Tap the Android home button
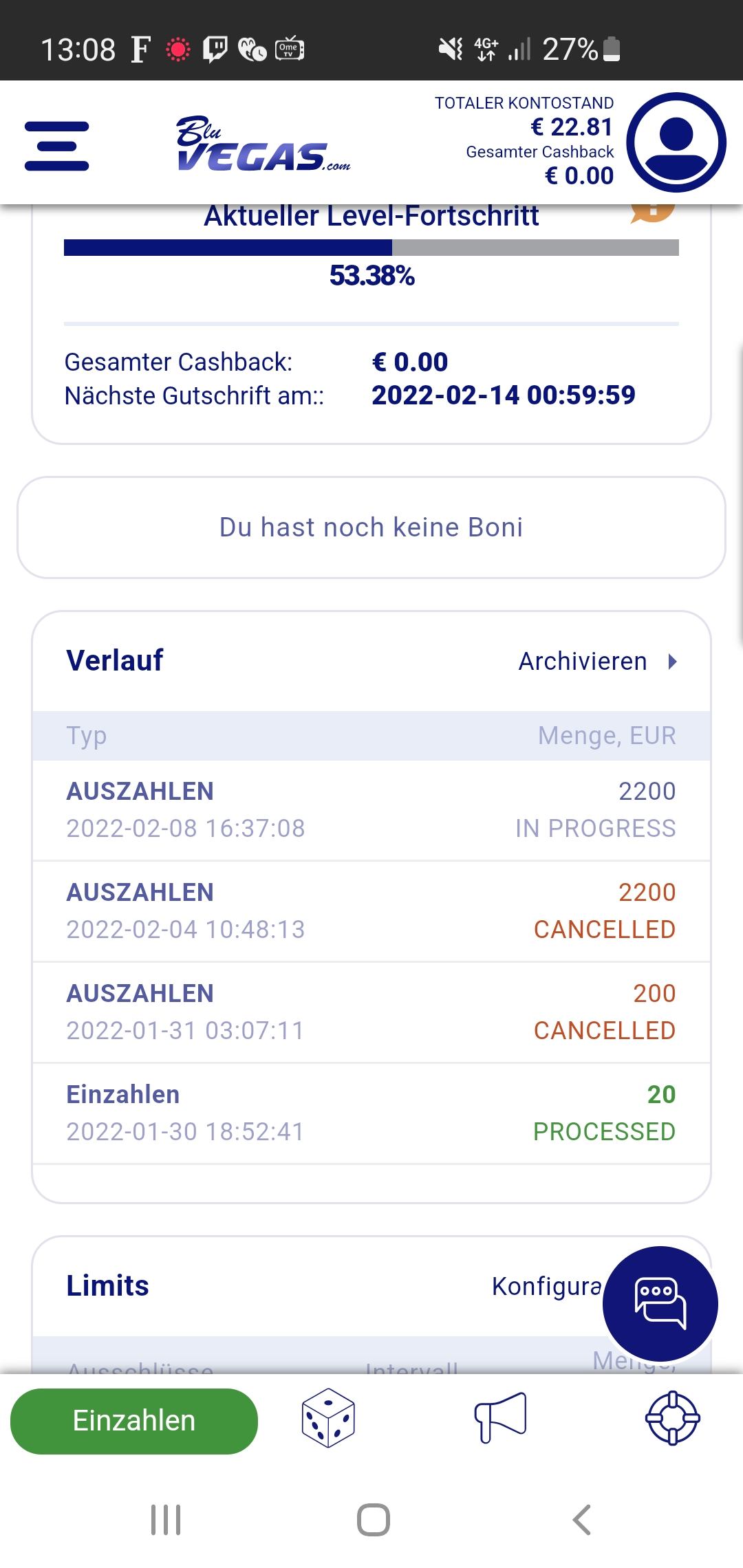This screenshot has height=1568, width=743. pos(373,1520)
